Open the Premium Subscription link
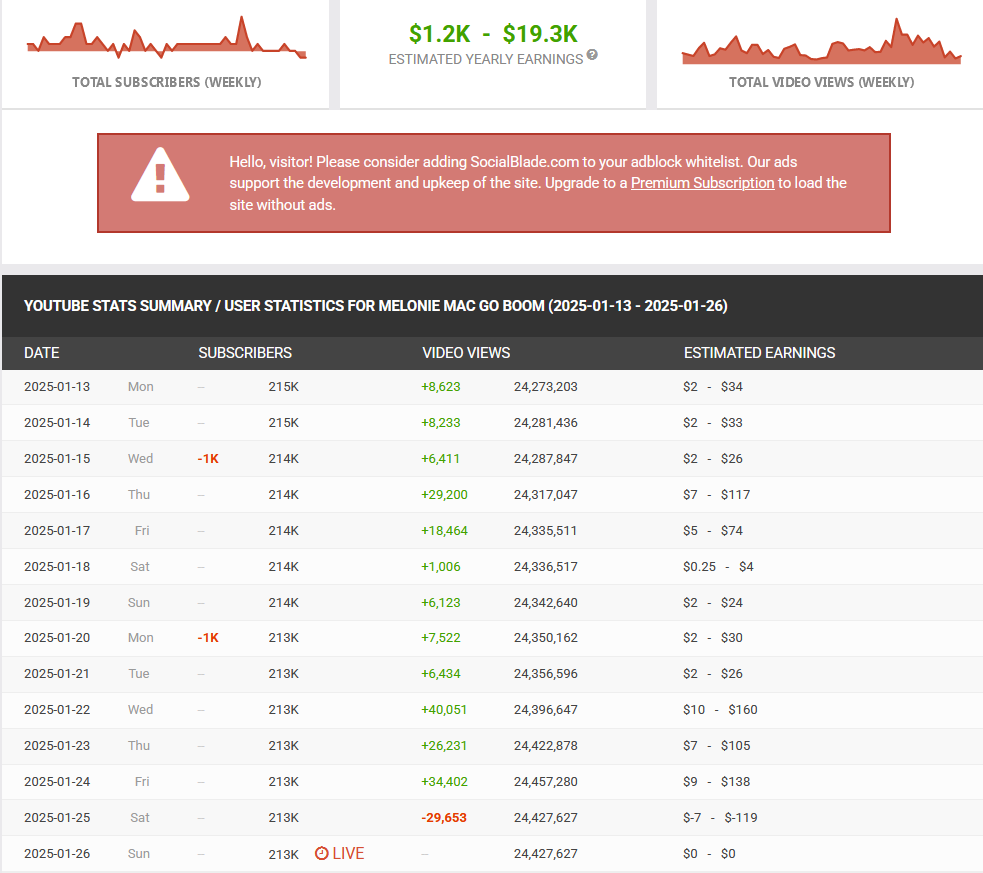Screen dimensions: 983x873 (x=702, y=183)
